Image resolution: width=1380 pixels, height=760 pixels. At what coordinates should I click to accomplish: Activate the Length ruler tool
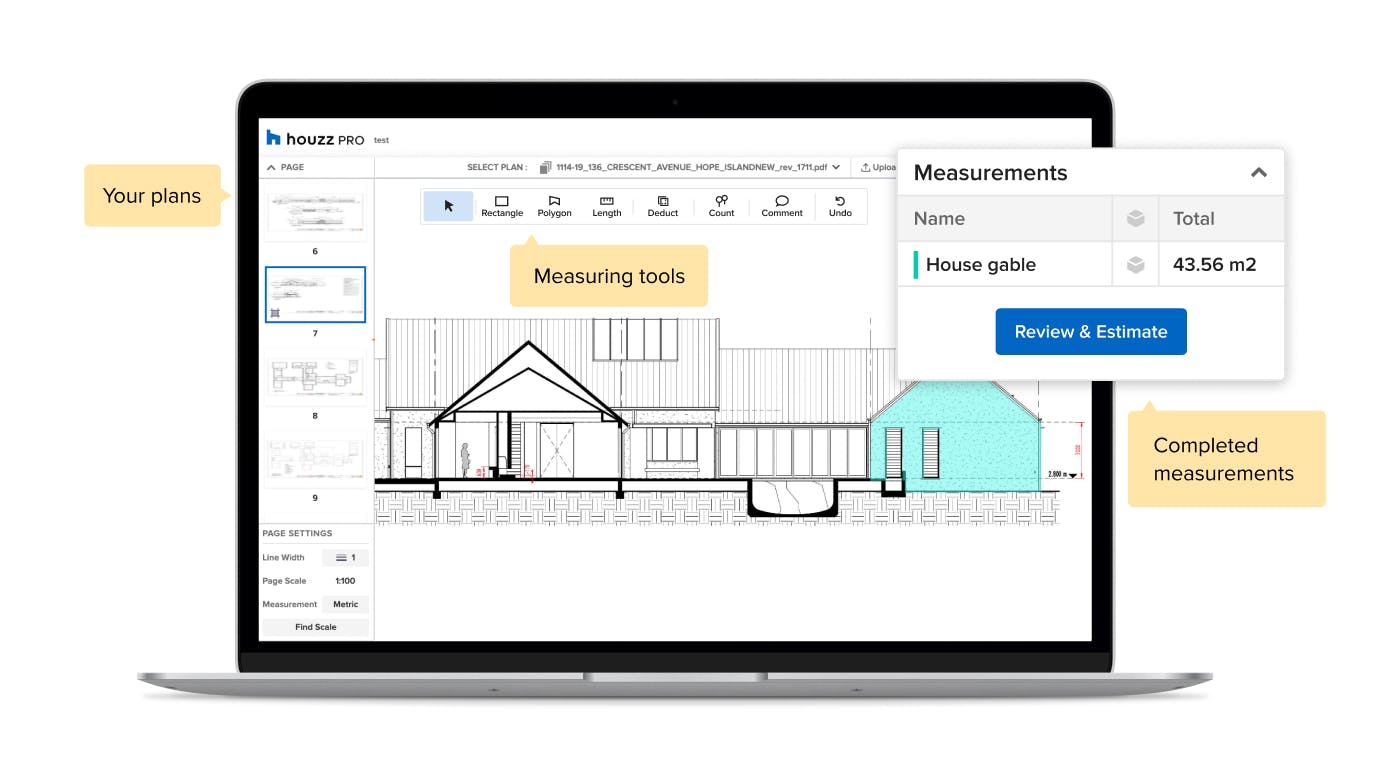tap(606, 206)
